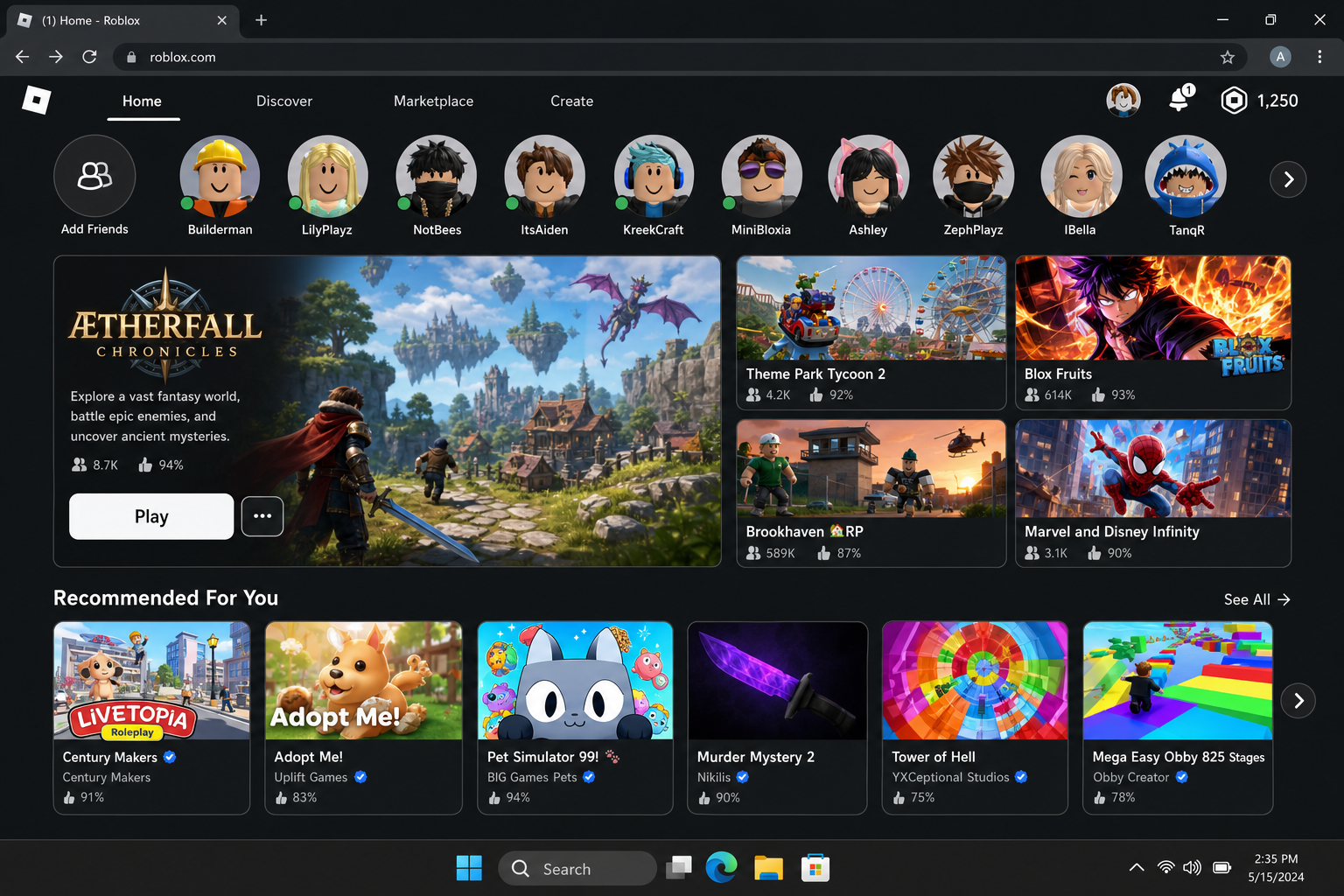
Task: Play Aetherfall Chronicles
Action: coord(151,516)
